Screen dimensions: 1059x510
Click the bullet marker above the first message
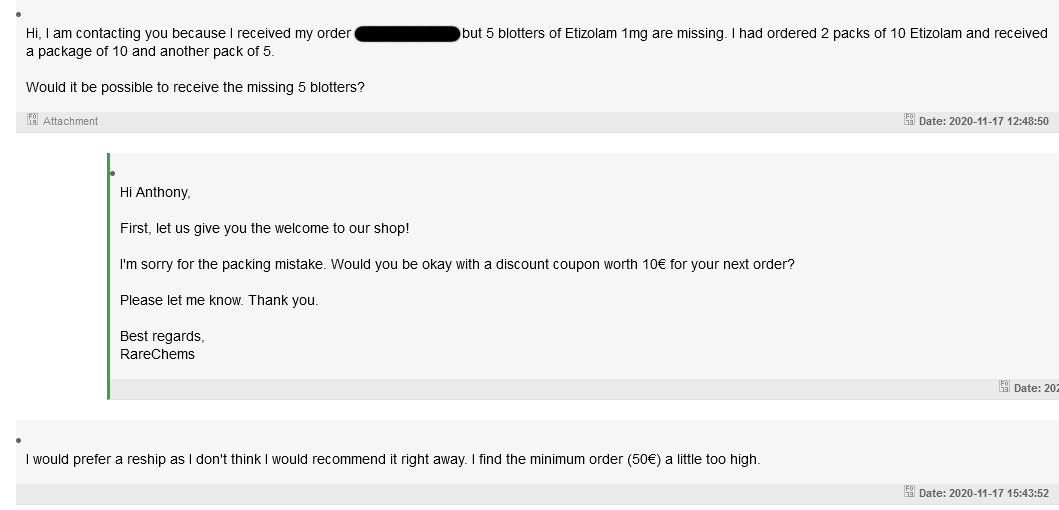tap(18, 14)
